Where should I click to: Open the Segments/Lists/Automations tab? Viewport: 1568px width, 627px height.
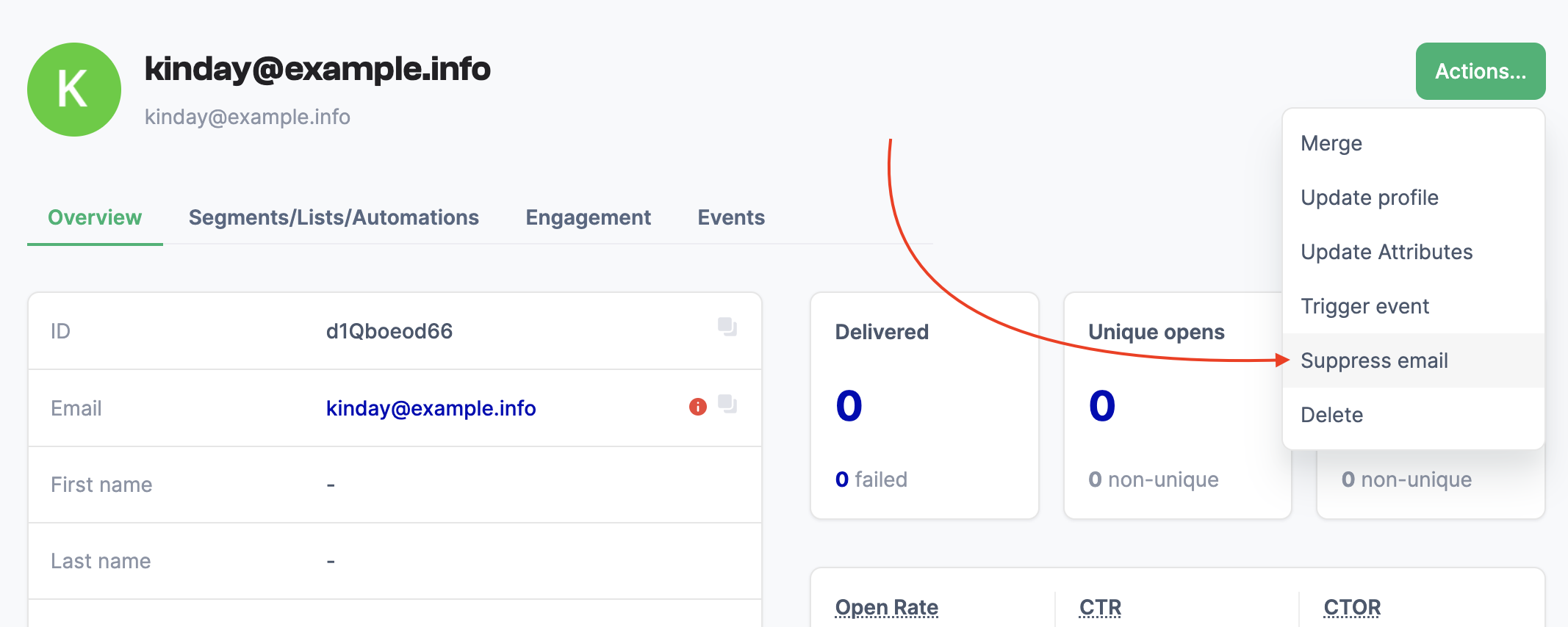(334, 217)
